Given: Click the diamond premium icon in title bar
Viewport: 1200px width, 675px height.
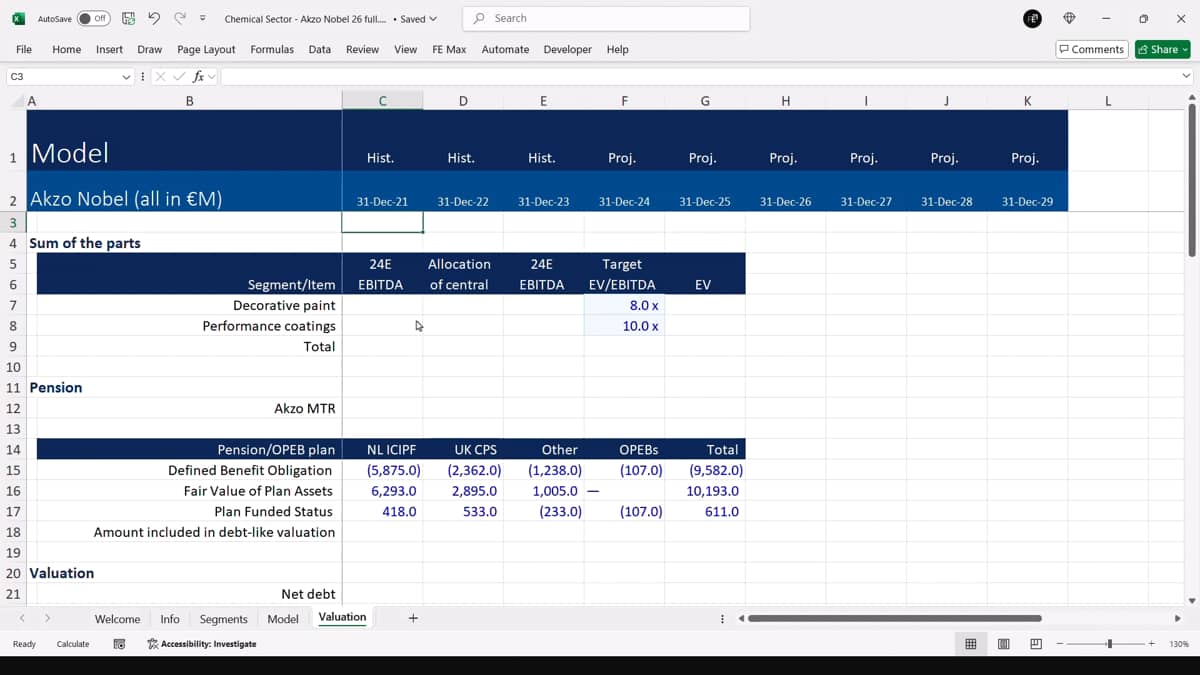Looking at the screenshot, I should click(1069, 19).
